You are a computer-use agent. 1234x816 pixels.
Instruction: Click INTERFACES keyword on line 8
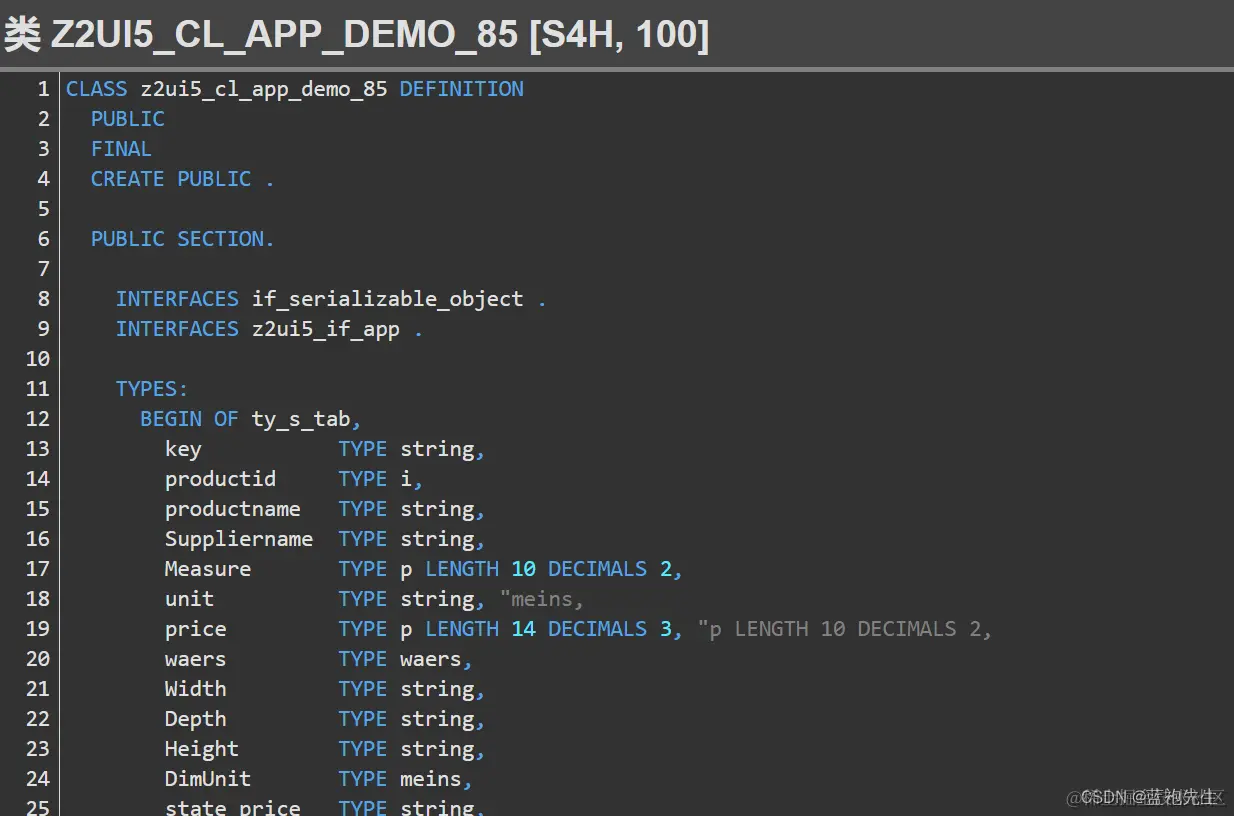pos(177,299)
